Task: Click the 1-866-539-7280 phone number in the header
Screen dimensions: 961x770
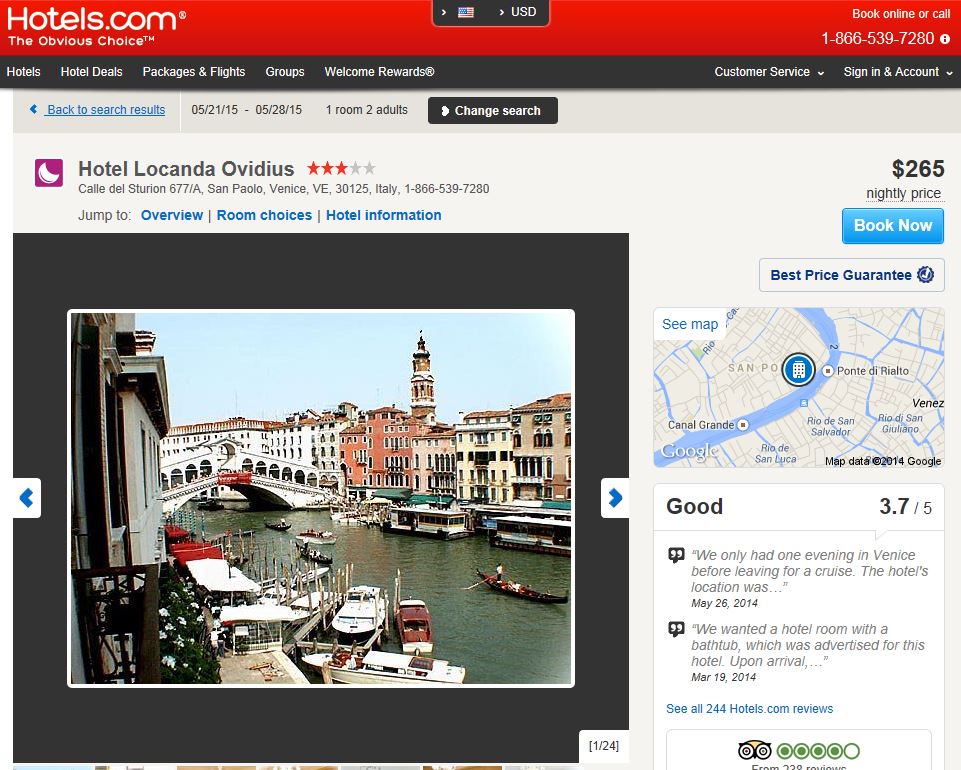Action: point(878,39)
